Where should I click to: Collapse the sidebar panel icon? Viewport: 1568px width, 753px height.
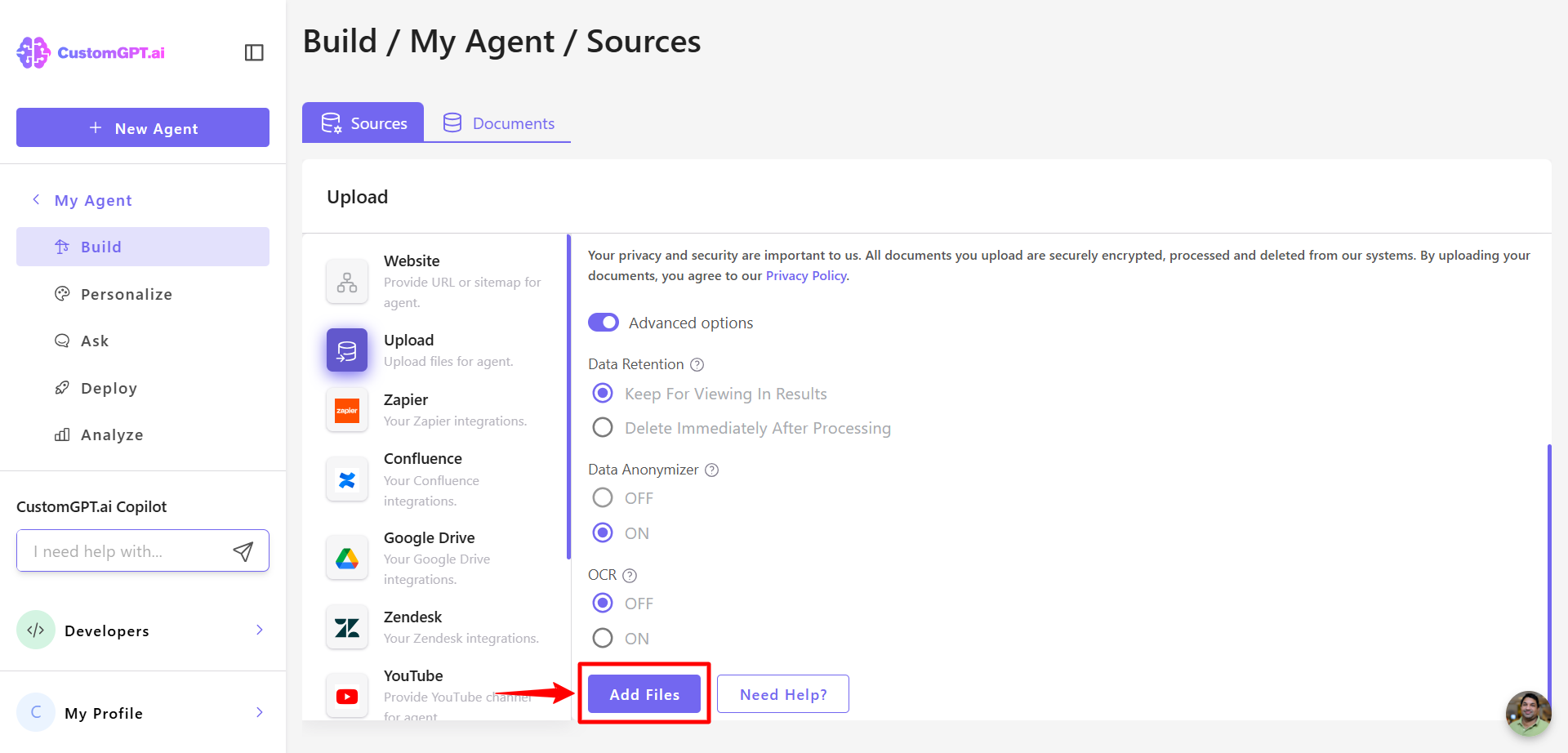tap(254, 52)
